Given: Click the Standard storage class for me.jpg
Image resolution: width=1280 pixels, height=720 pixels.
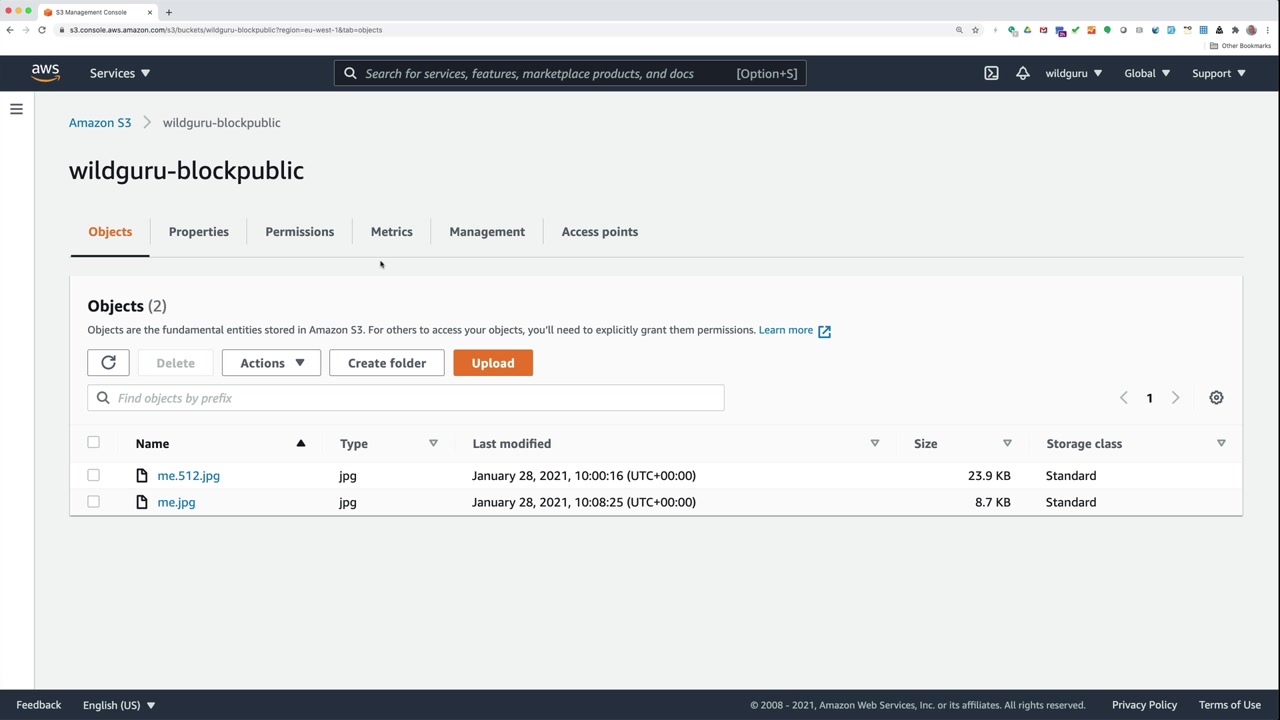Looking at the screenshot, I should click(x=1071, y=502).
